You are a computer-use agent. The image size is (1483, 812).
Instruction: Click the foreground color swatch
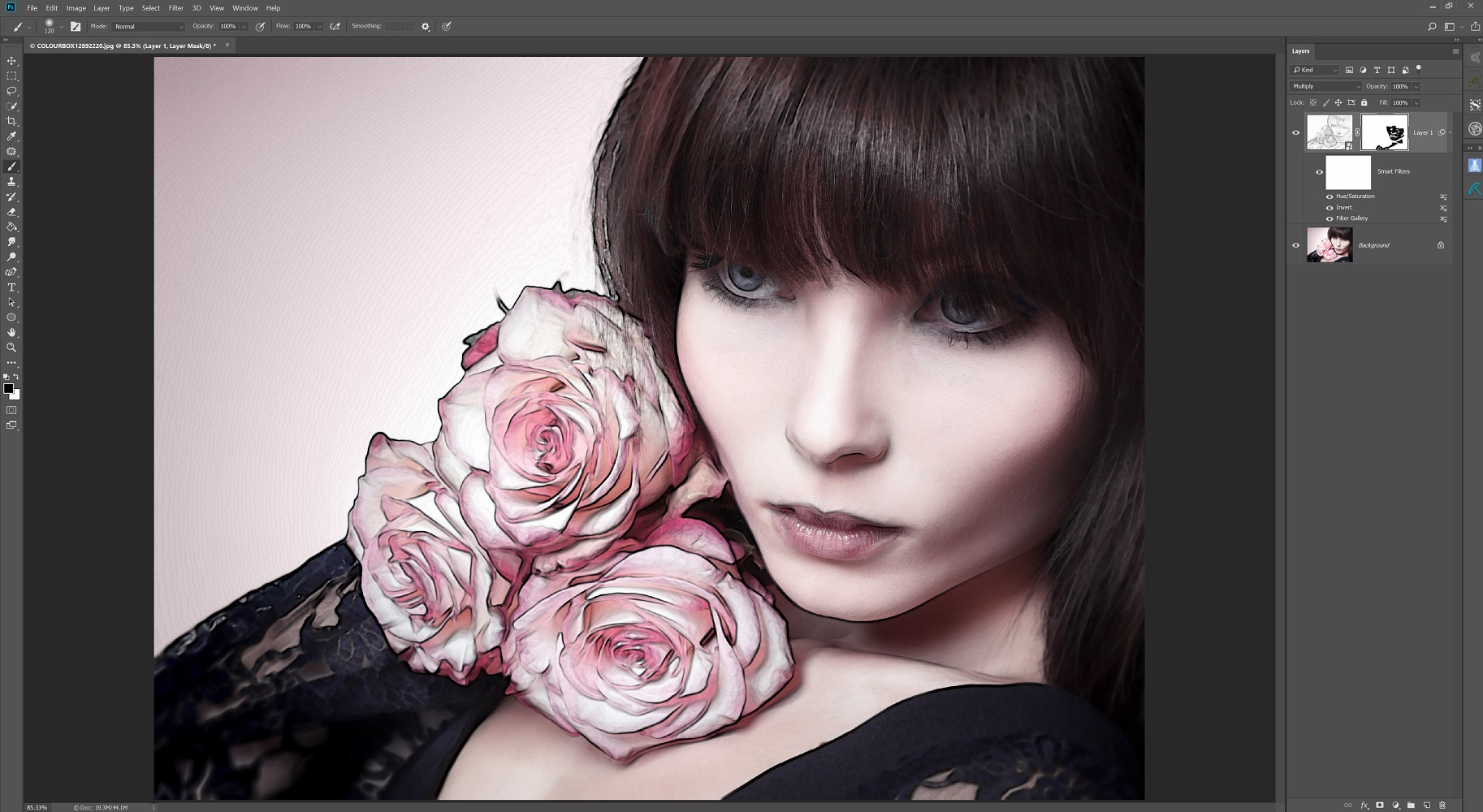[8, 389]
